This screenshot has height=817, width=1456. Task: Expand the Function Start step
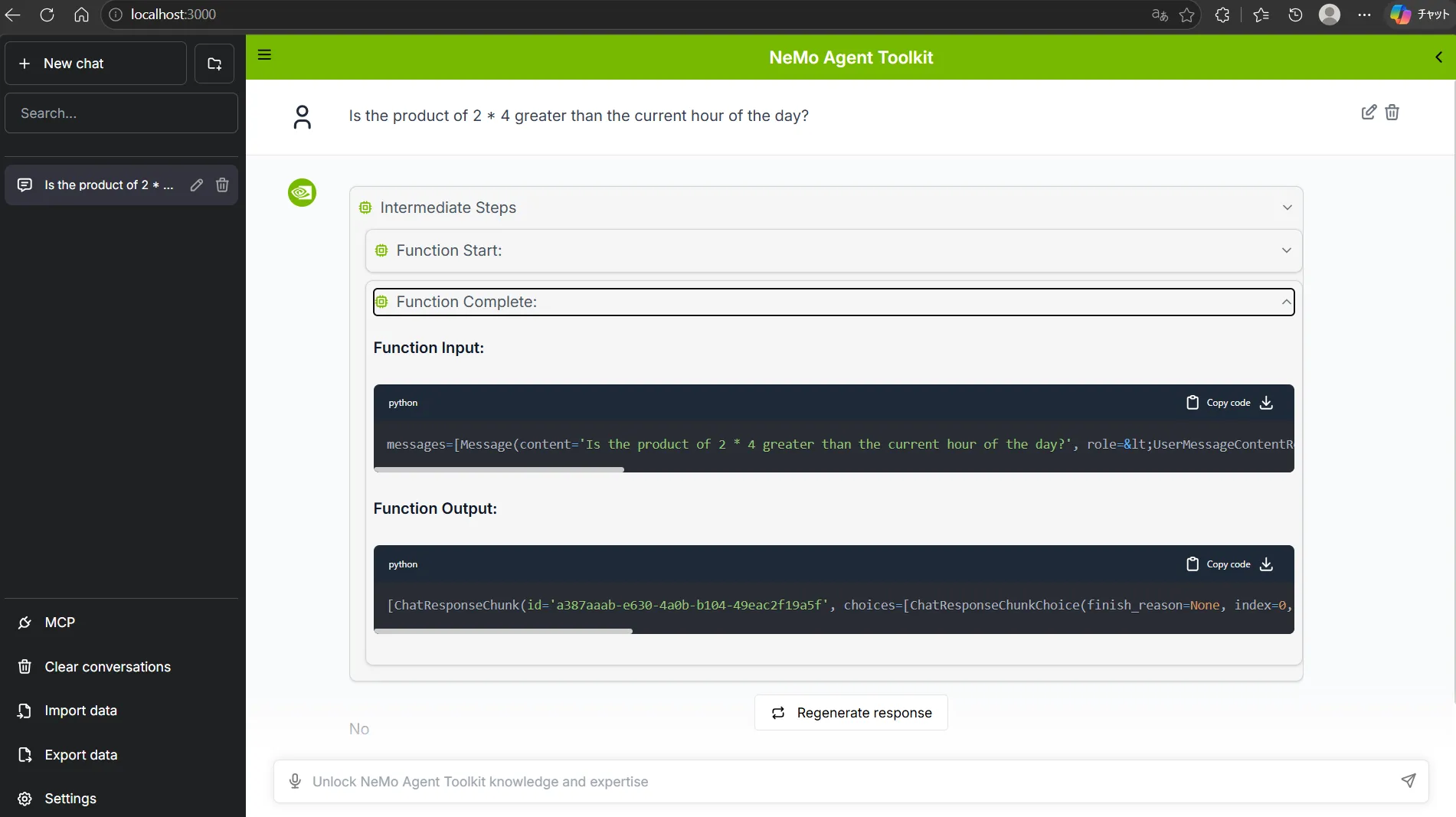tap(1286, 250)
